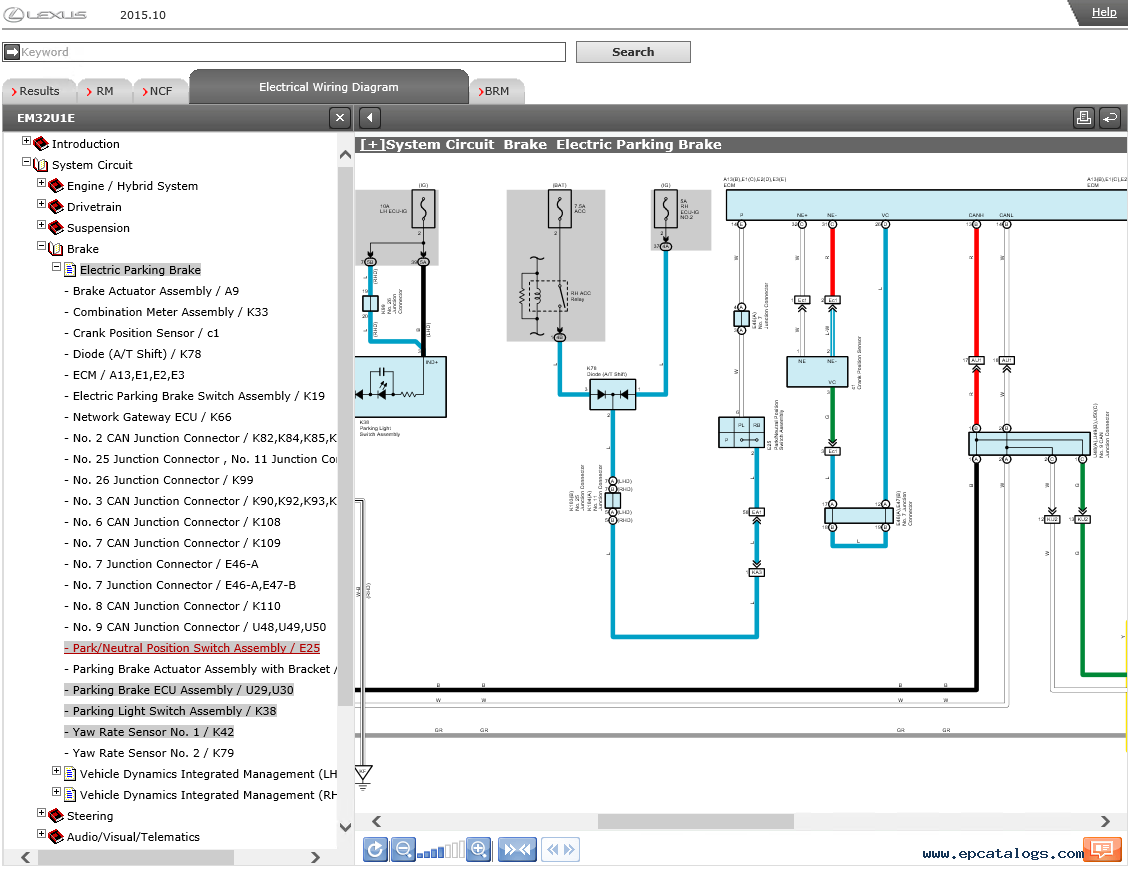The width and height of the screenshot is (1135, 870).
Task: Click the diagram horizontal scrollbar thumb
Action: pyautogui.click(x=696, y=821)
